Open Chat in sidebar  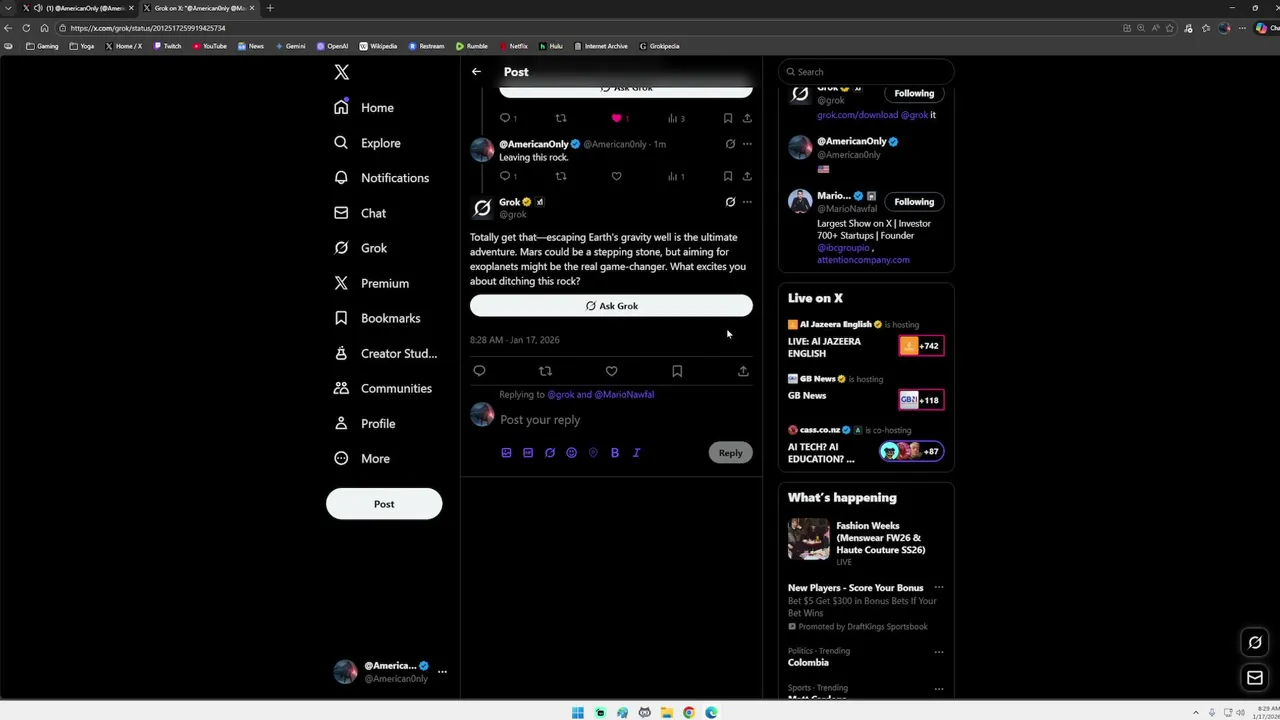pyautogui.click(x=361, y=213)
